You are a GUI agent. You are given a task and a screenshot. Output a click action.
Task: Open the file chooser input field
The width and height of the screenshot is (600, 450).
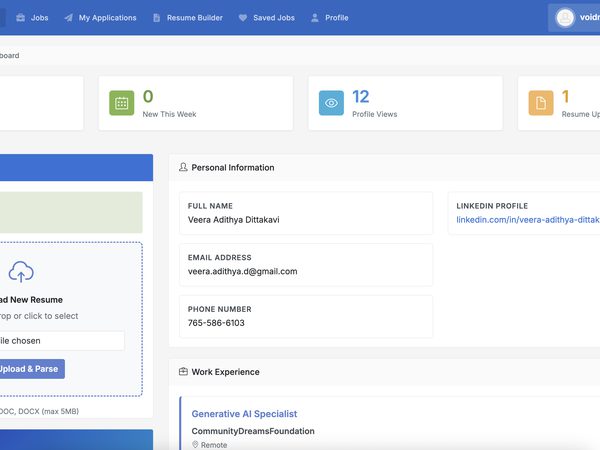pos(61,341)
